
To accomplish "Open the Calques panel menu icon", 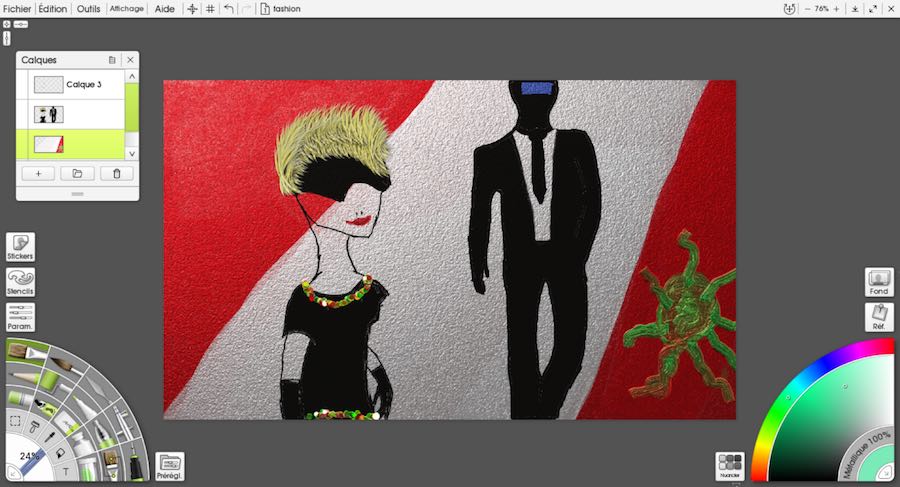I will click(112, 60).
